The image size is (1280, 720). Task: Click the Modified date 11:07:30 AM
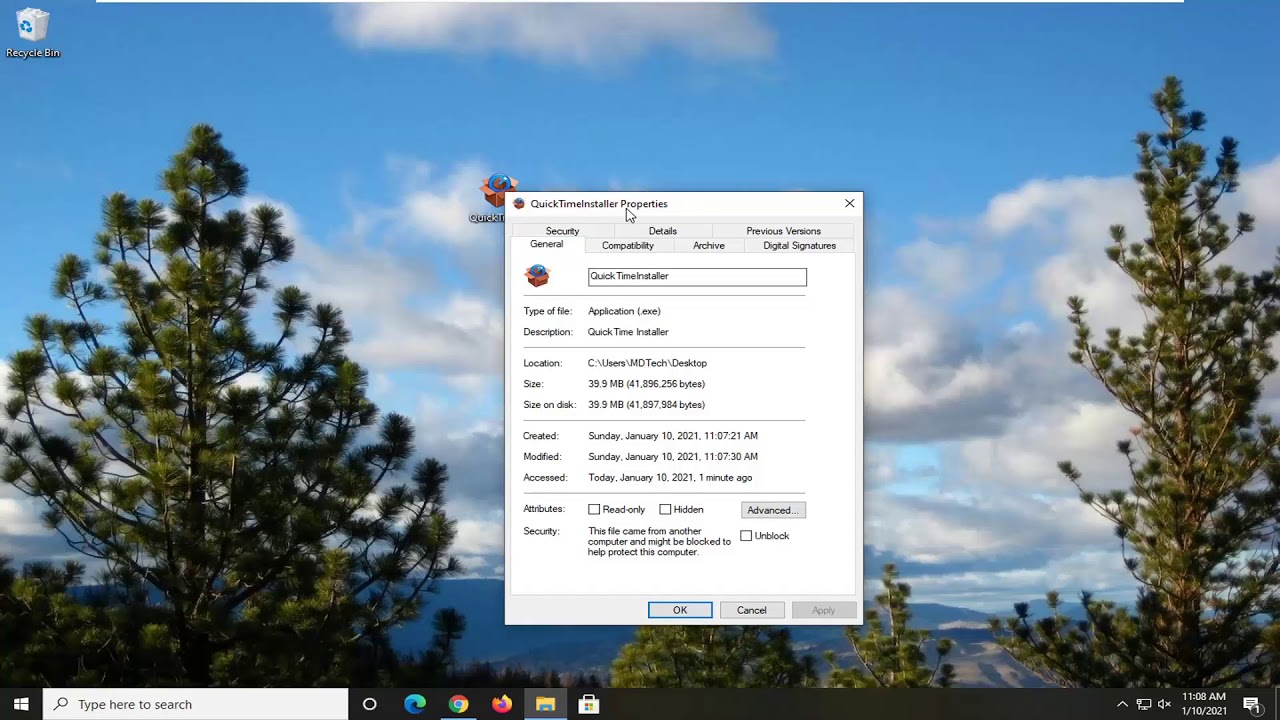pyautogui.click(x=673, y=457)
